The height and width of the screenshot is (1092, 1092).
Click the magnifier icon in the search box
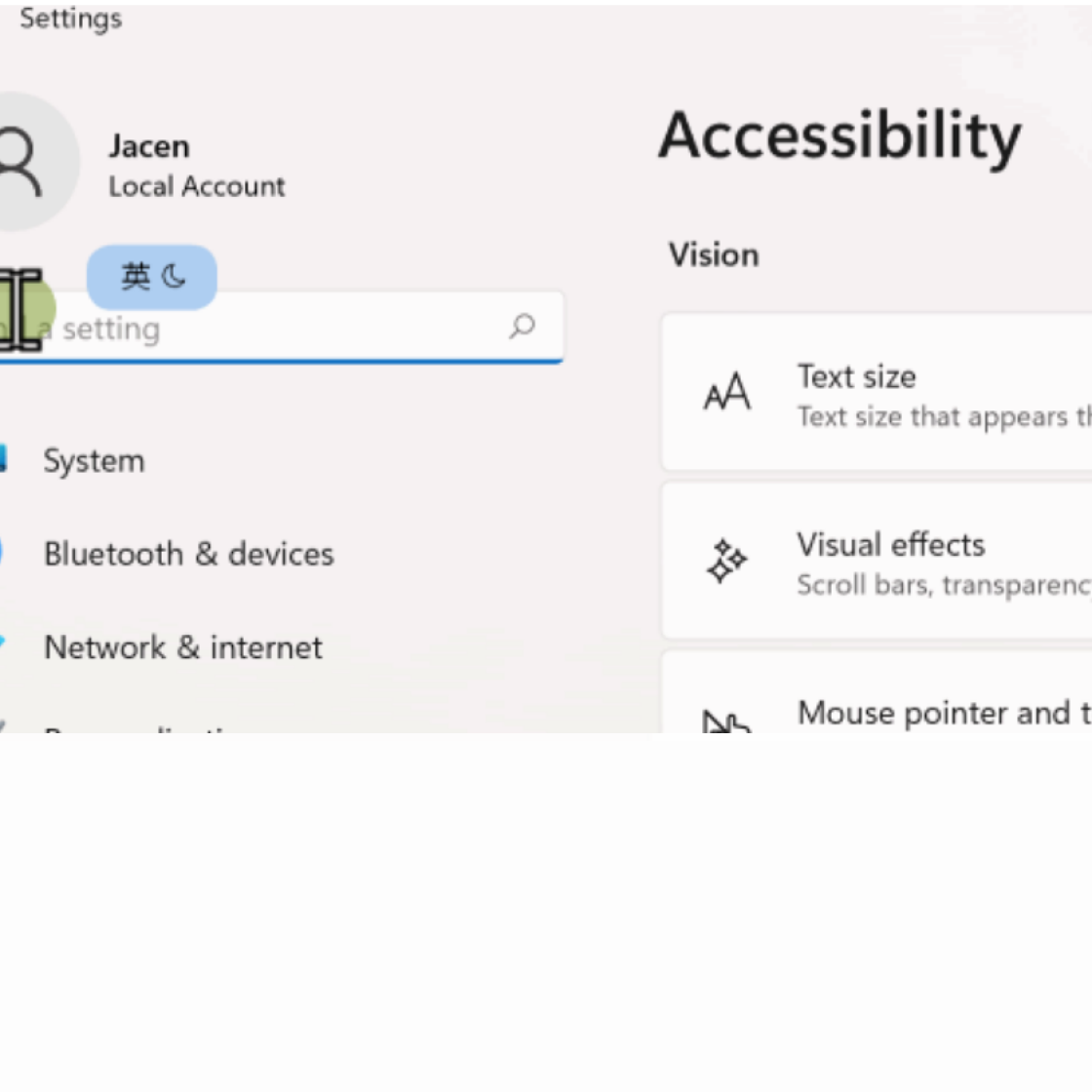click(523, 327)
